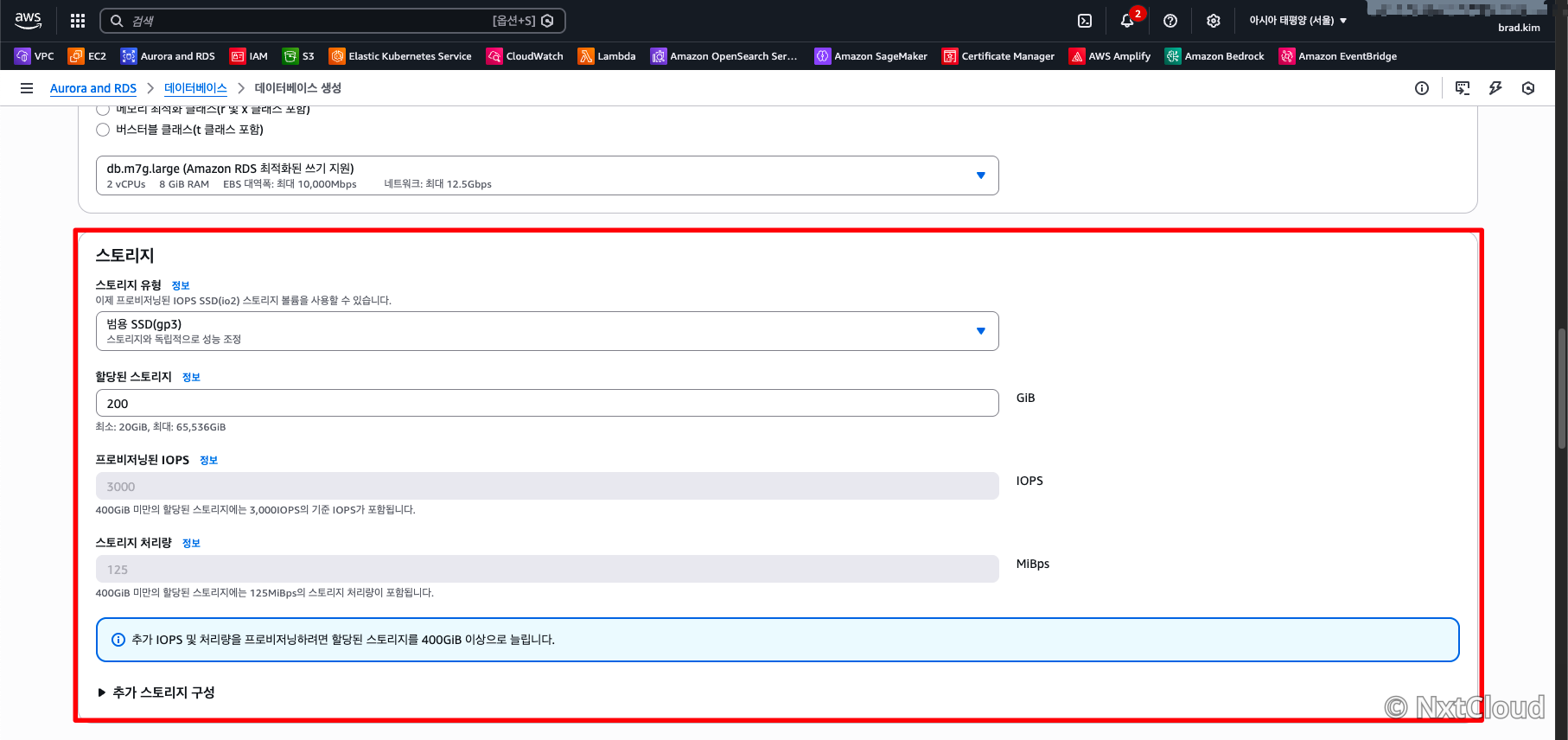The height and width of the screenshot is (740, 1568).
Task: Open the S3 service shortcut
Action: point(299,56)
